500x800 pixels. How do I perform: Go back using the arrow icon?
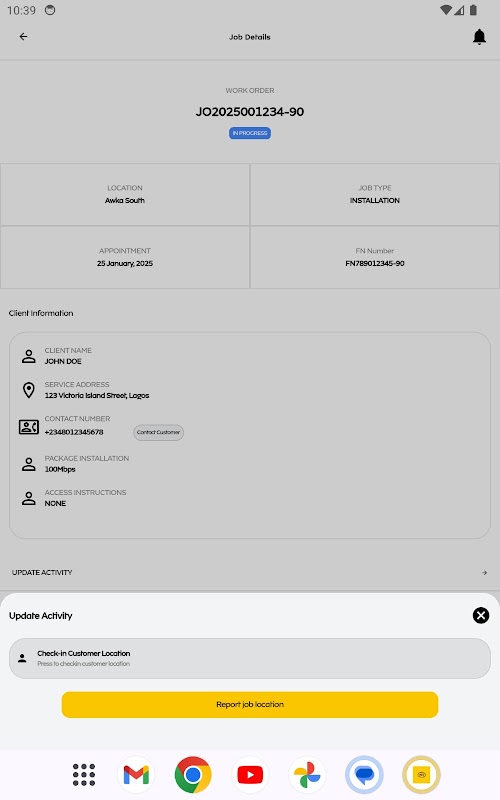pos(23,37)
